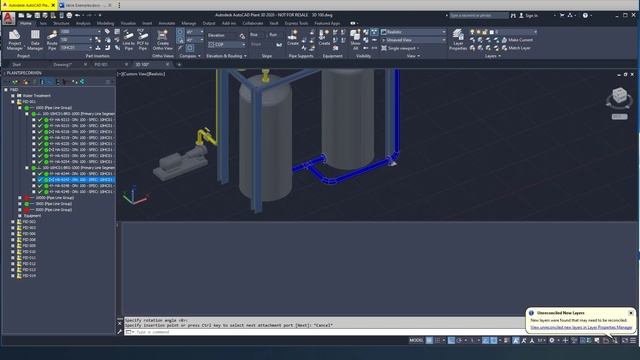Collapse the PID-001 node in the tree
The width and height of the screenshot is (640, 360).
click(13, 102)
